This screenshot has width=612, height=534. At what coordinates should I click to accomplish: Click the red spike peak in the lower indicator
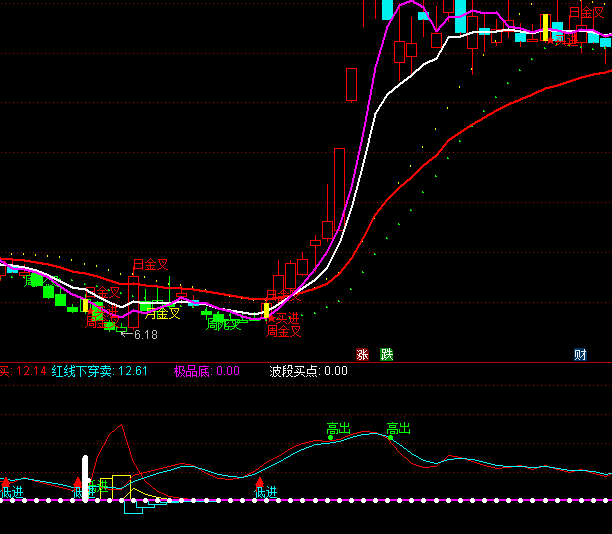(121, 426)
